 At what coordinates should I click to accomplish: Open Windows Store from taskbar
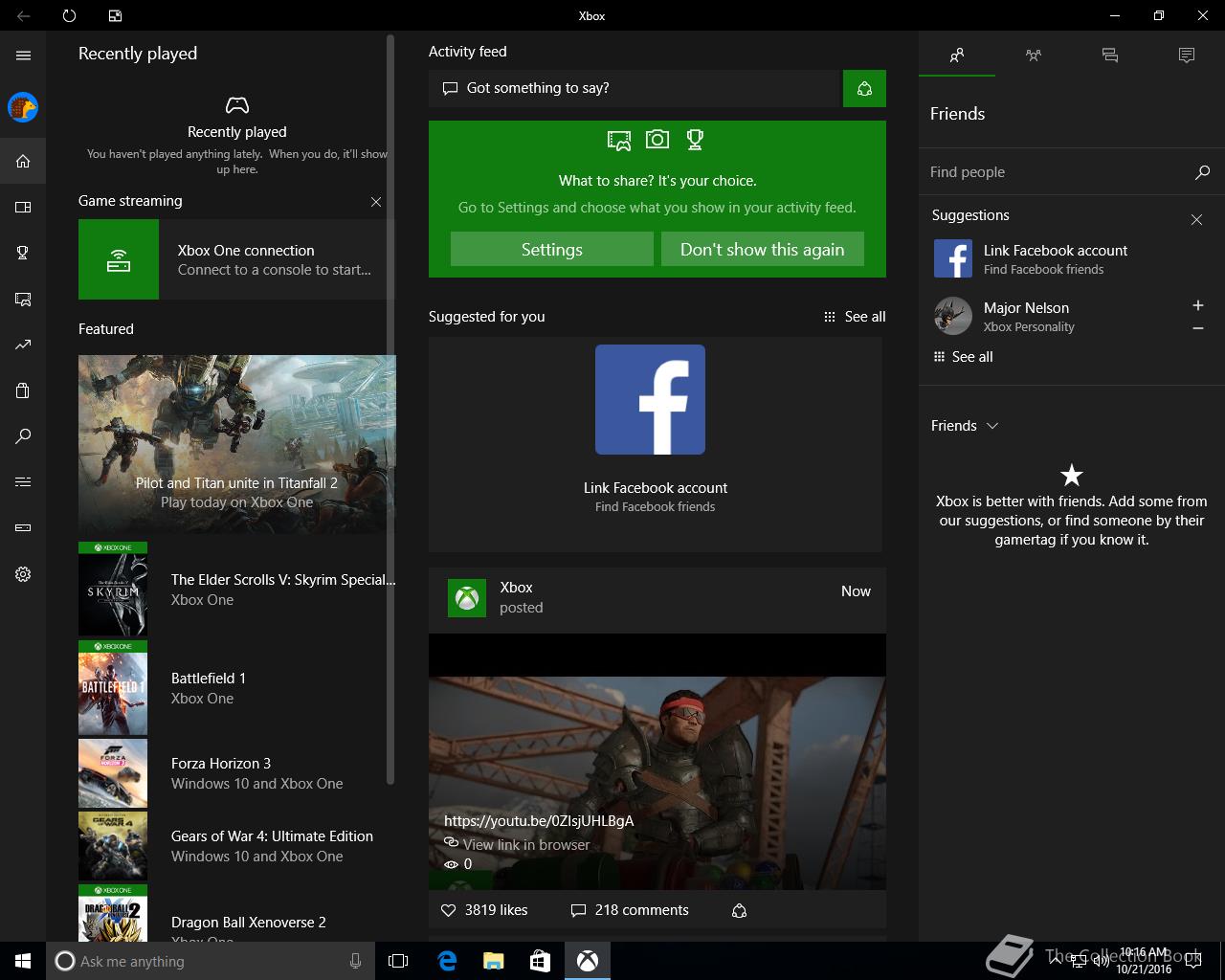coord(540,961)
